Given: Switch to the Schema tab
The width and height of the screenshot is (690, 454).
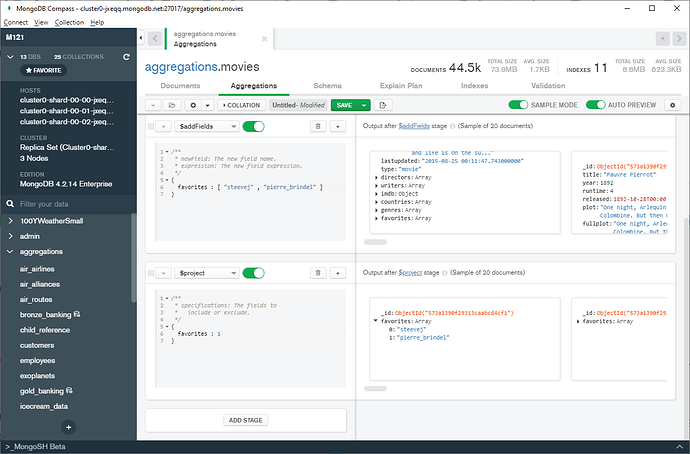Looking at the screenshot, I should click(x=327, y=87).
